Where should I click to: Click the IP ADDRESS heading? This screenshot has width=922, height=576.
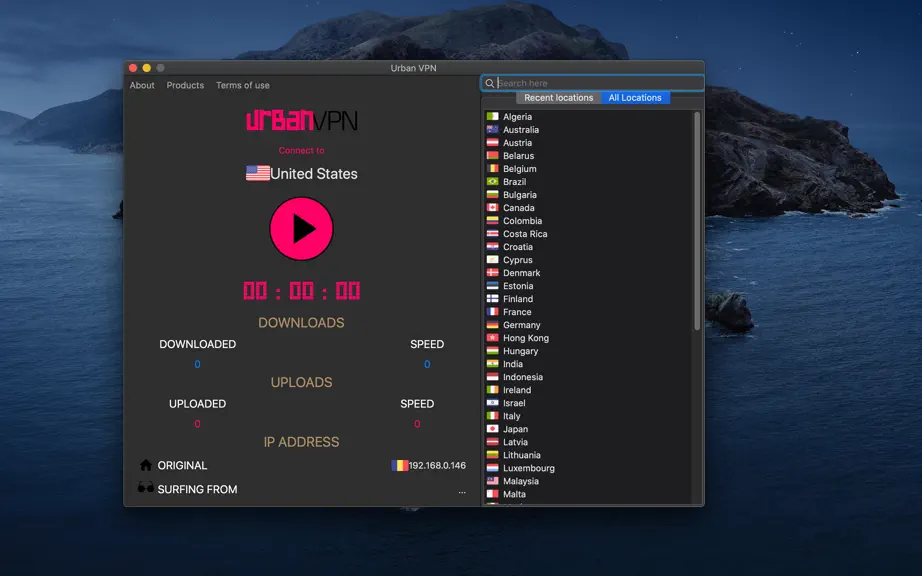pyautogui.click(x=301, y=442)
